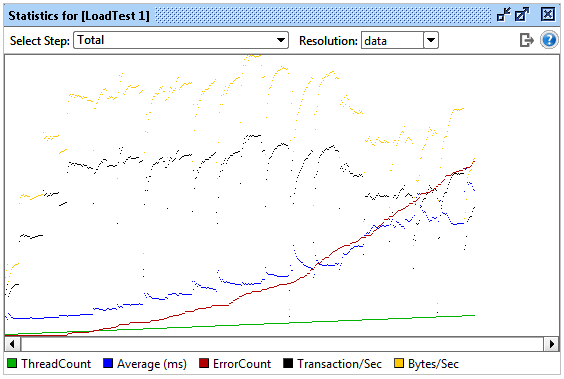Click the data resolution text field
The height and width of the screenshot is (379, 564).
[392, 40]
